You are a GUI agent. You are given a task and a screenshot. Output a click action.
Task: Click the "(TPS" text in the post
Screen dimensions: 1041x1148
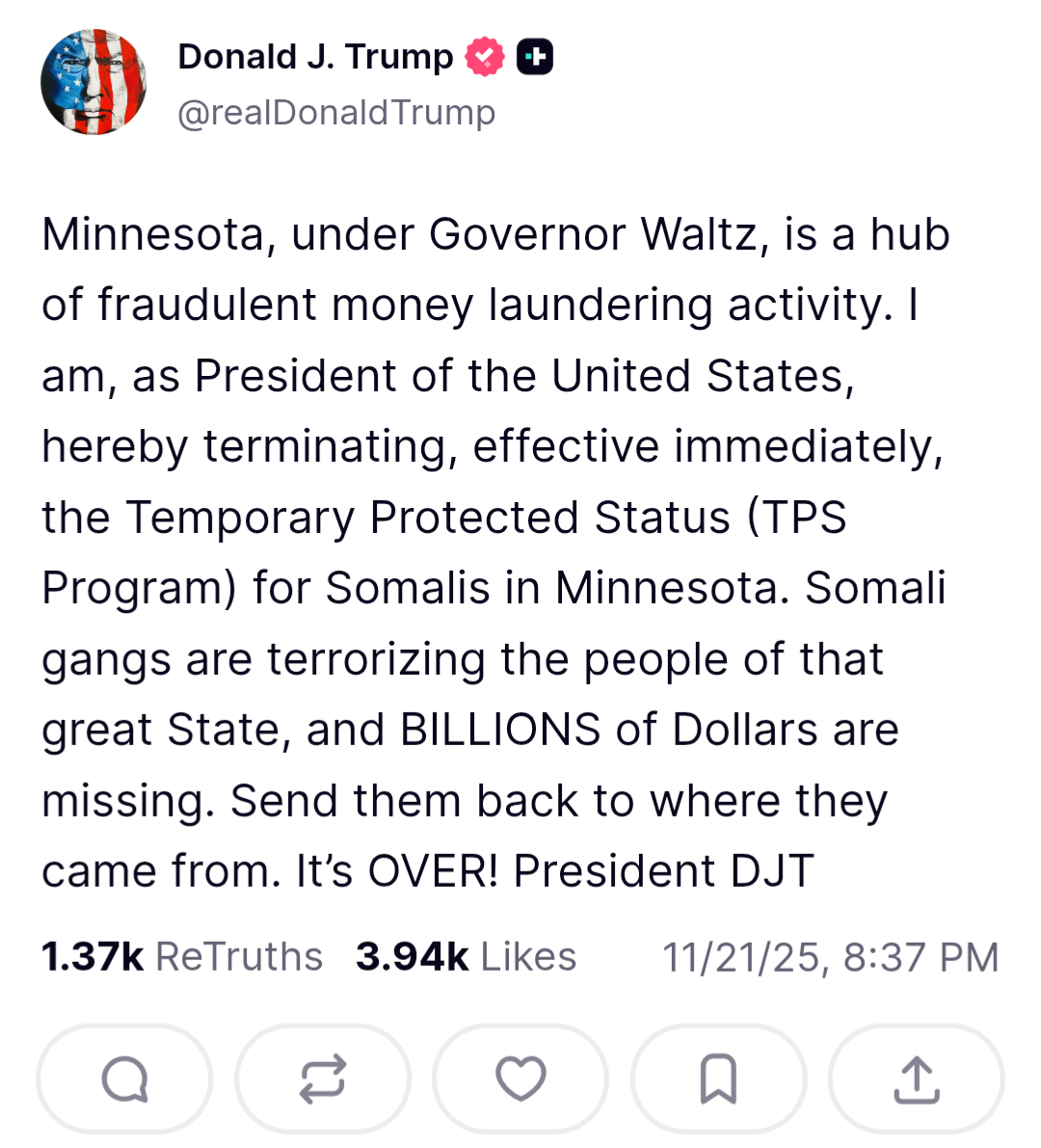coord(797,518)
